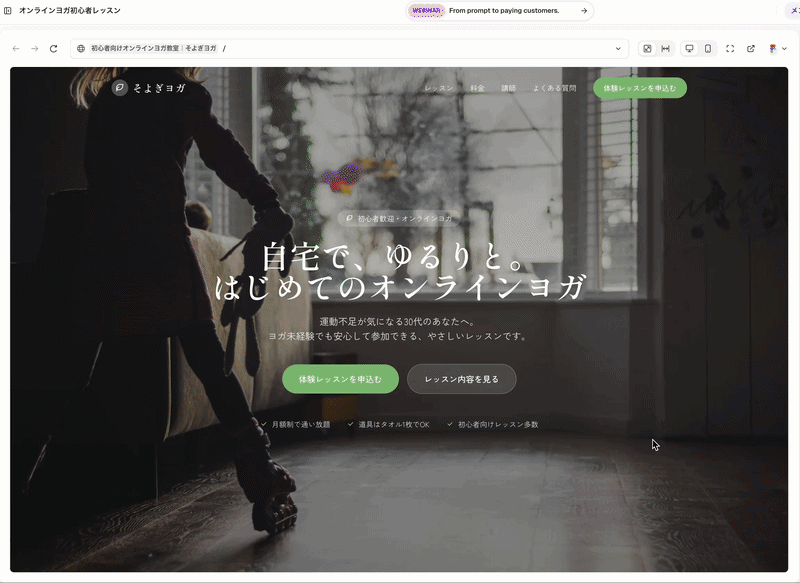
Task: Click header 体験レッスンを申込む button
Action: [640, 88]
